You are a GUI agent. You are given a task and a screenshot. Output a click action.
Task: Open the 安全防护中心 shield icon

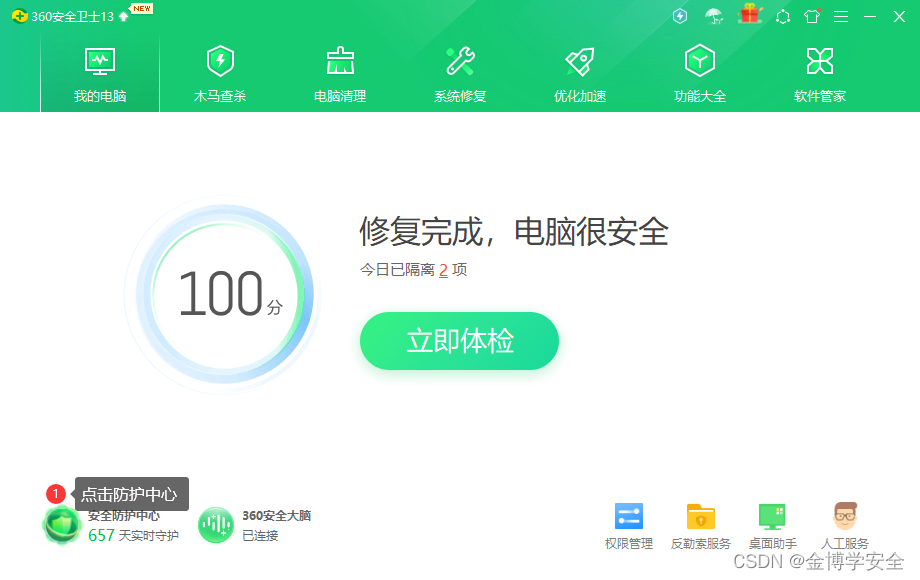pyautogui.click(x=62, y=525)
